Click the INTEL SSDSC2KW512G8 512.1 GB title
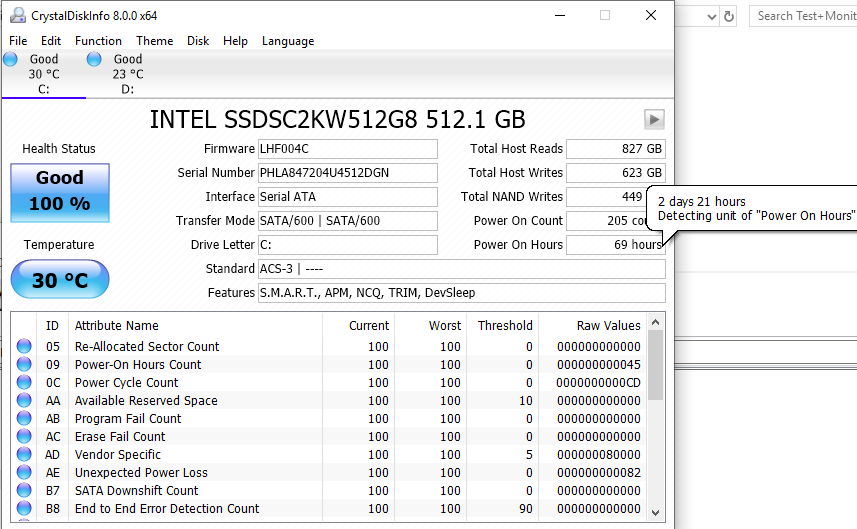 click(338, 120)
